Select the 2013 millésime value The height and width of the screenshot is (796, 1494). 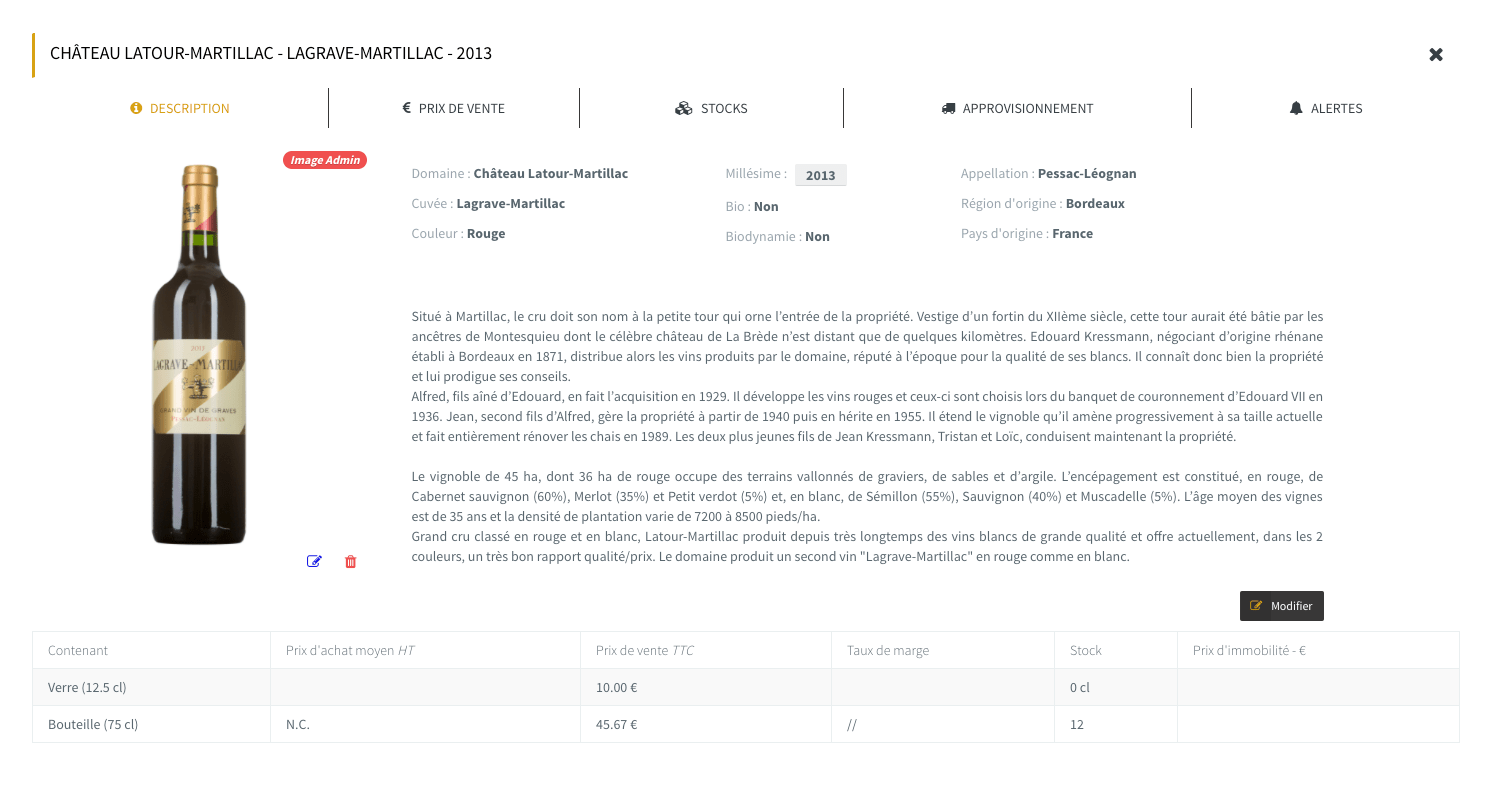[820, 175]
